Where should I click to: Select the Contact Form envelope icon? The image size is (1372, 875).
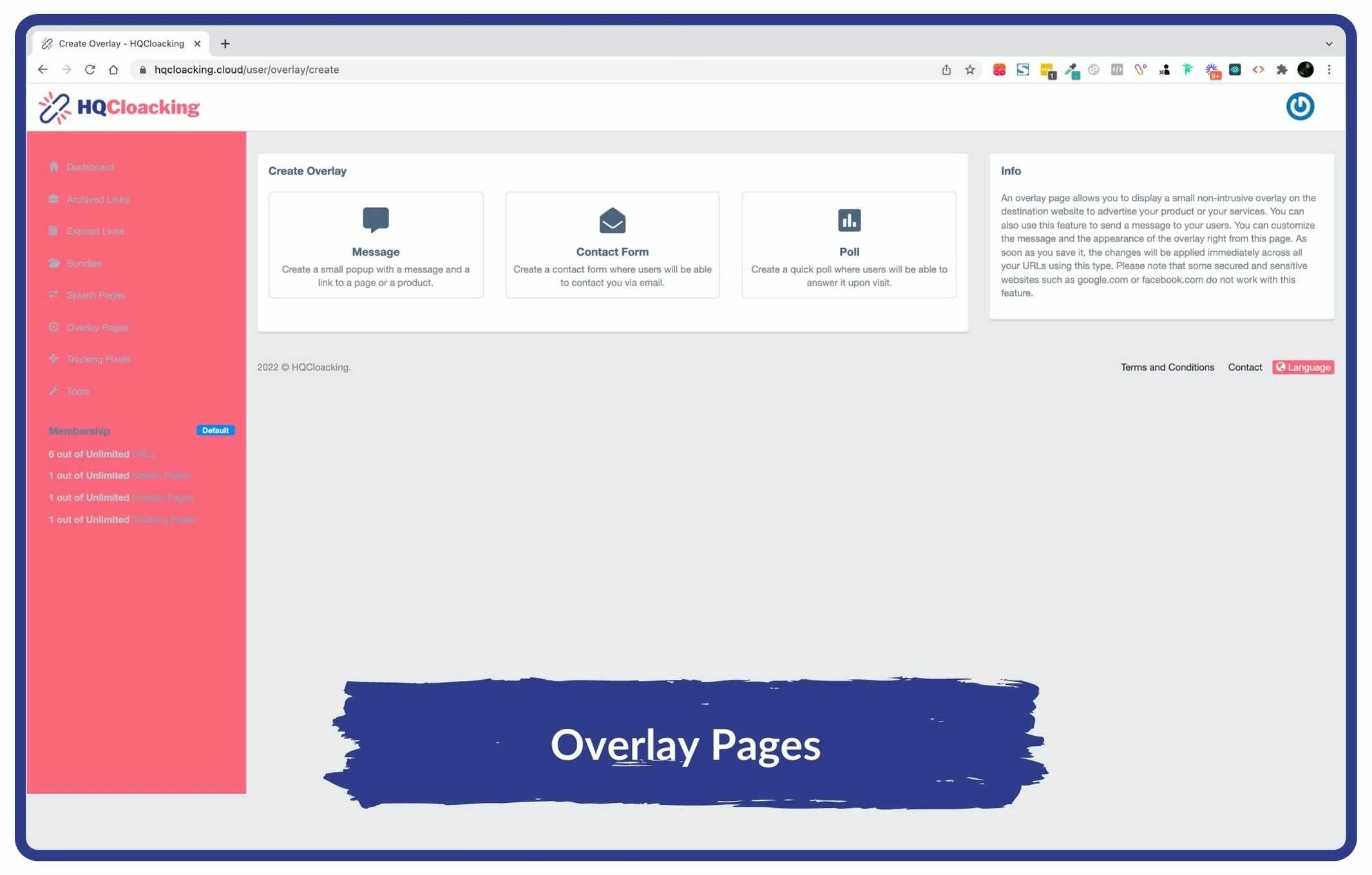point(612,220)
